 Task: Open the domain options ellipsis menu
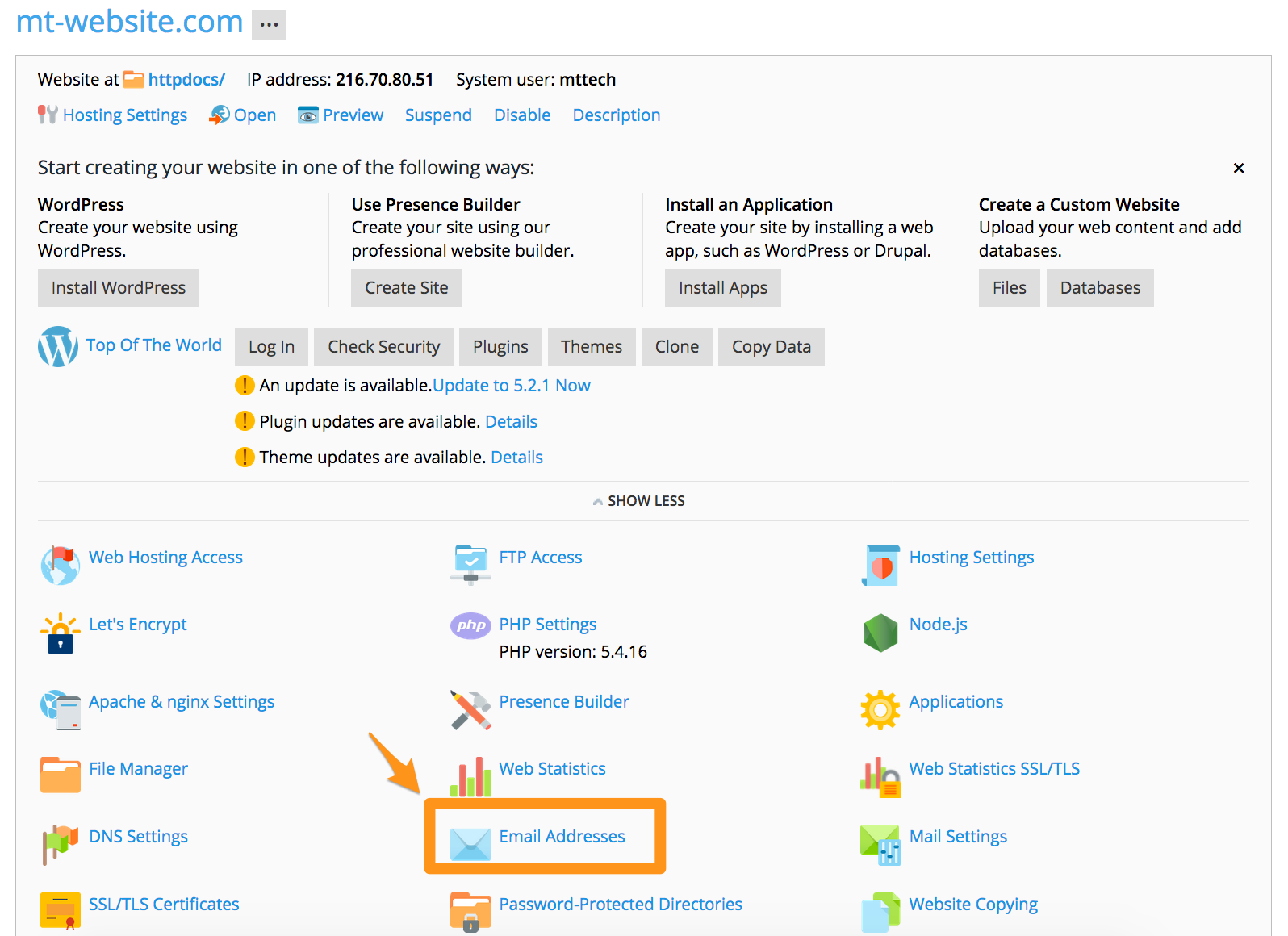point(269,24)
